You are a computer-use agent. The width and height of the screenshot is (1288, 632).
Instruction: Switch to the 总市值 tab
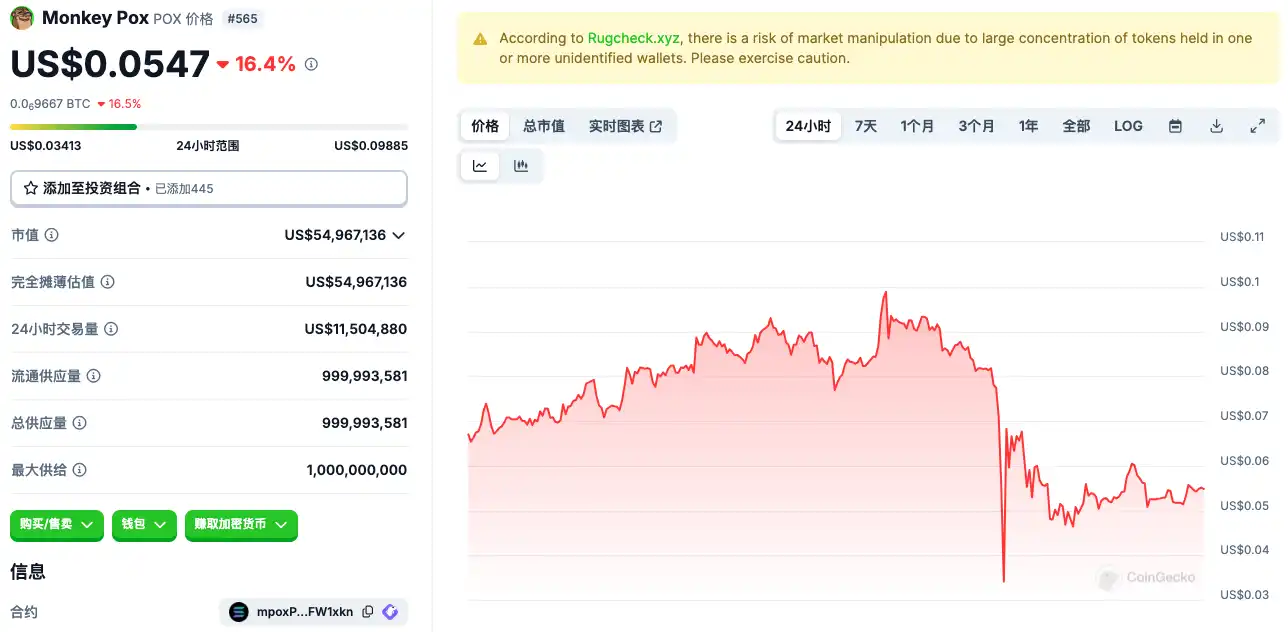544,126
